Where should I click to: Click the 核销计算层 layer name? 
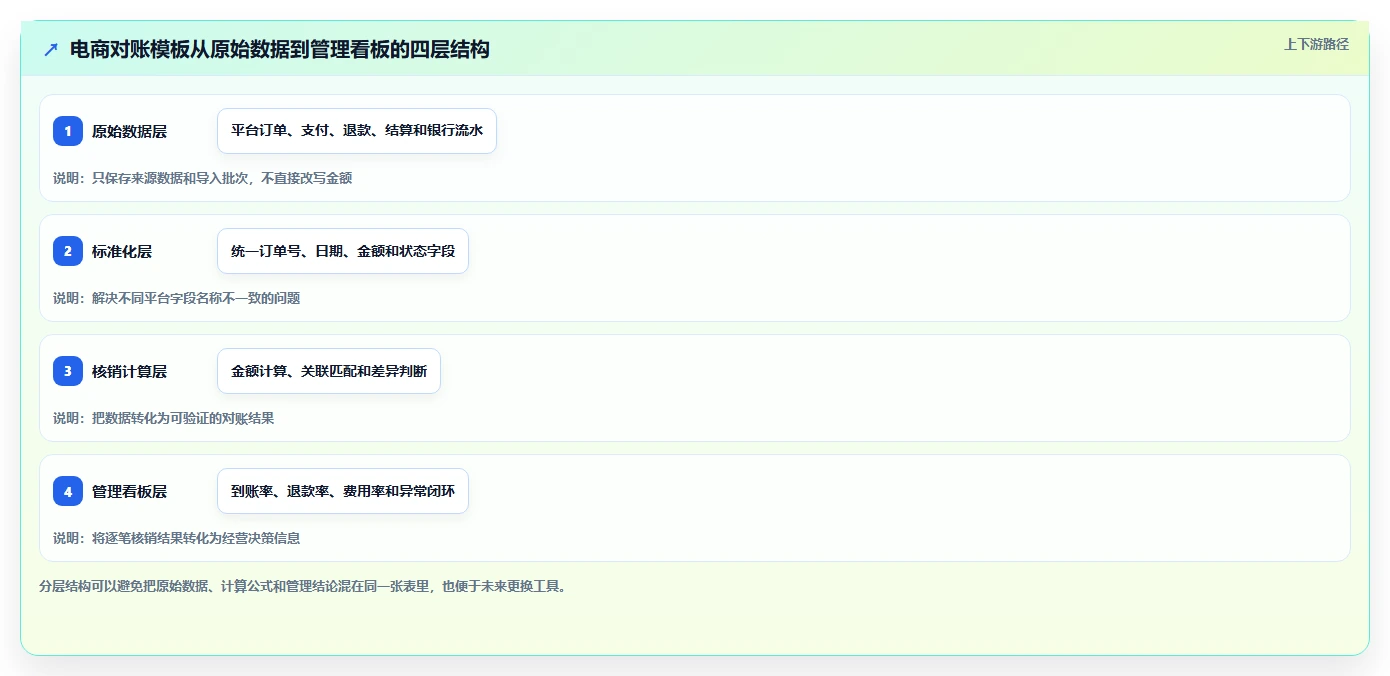coord(129,371)
